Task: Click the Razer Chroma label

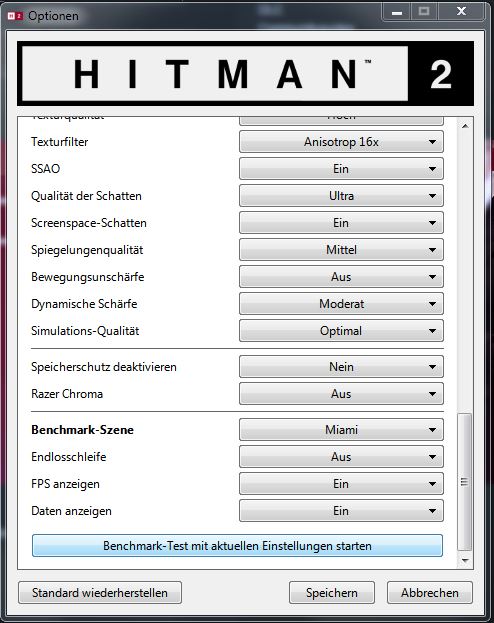Action: point(67,394)
